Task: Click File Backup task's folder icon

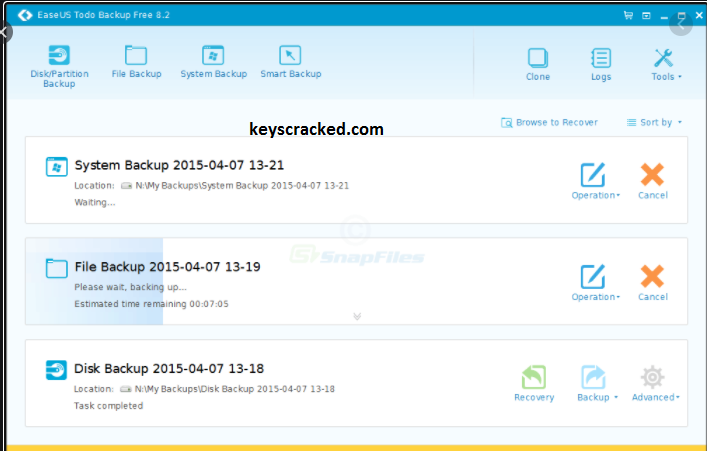Action: tap(57, 268)
